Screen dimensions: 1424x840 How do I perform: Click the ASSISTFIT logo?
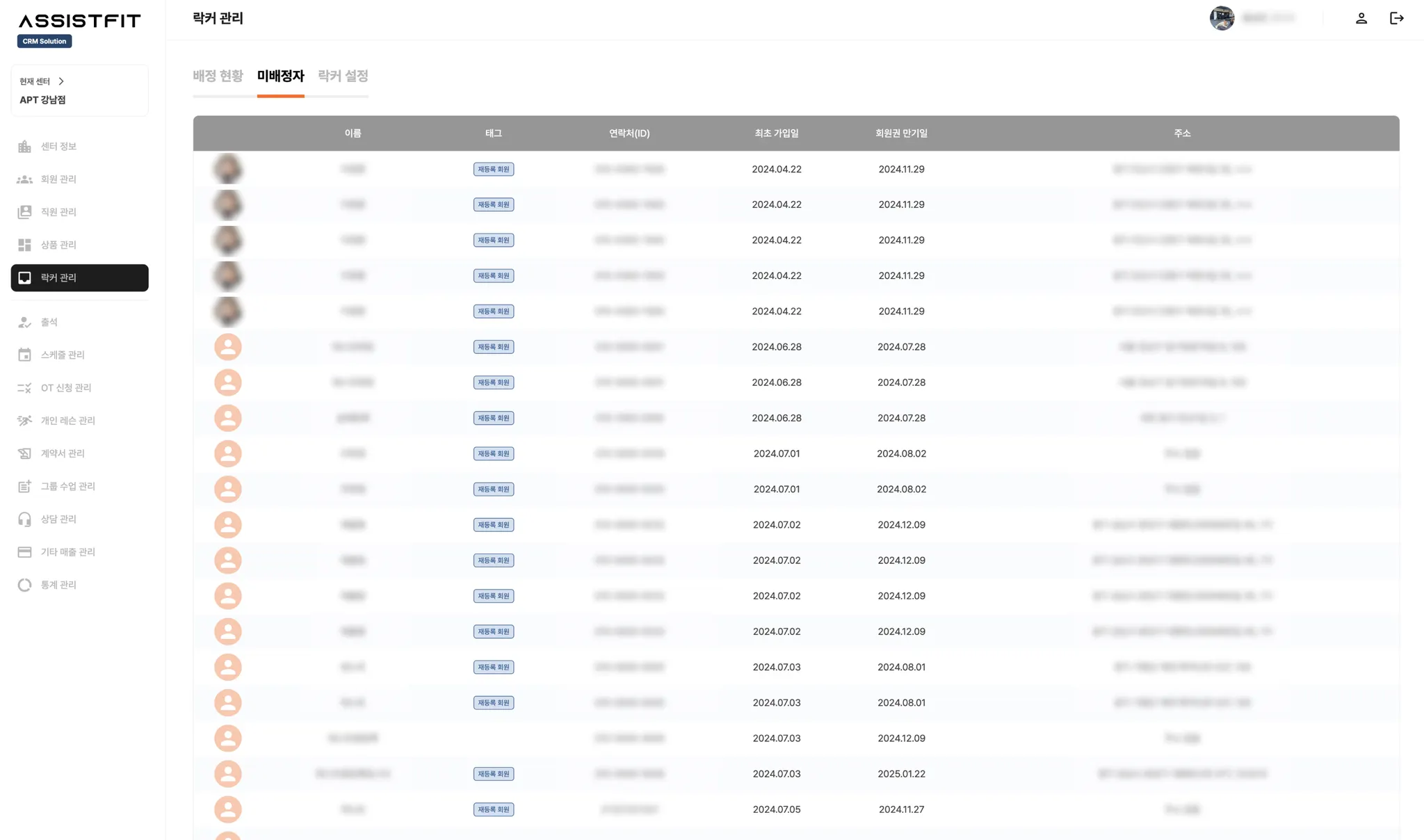click(79, 21)
